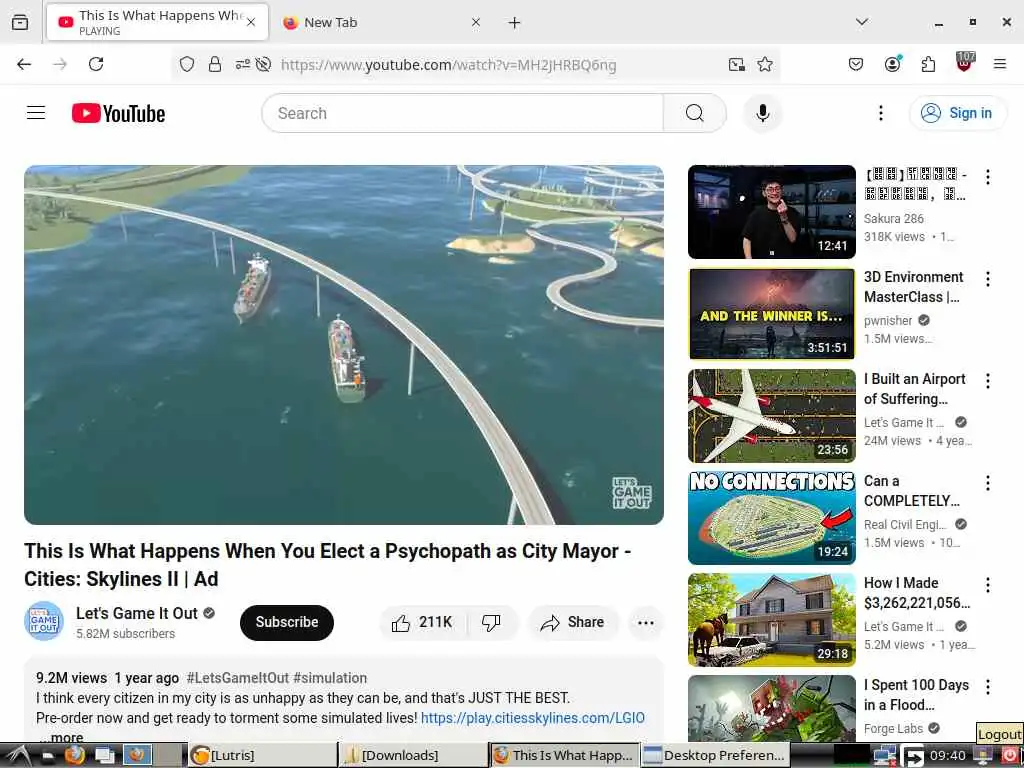Viewport: 1024px width, 768px height.
Task: Reload the current page
Action: pos(96,64)
